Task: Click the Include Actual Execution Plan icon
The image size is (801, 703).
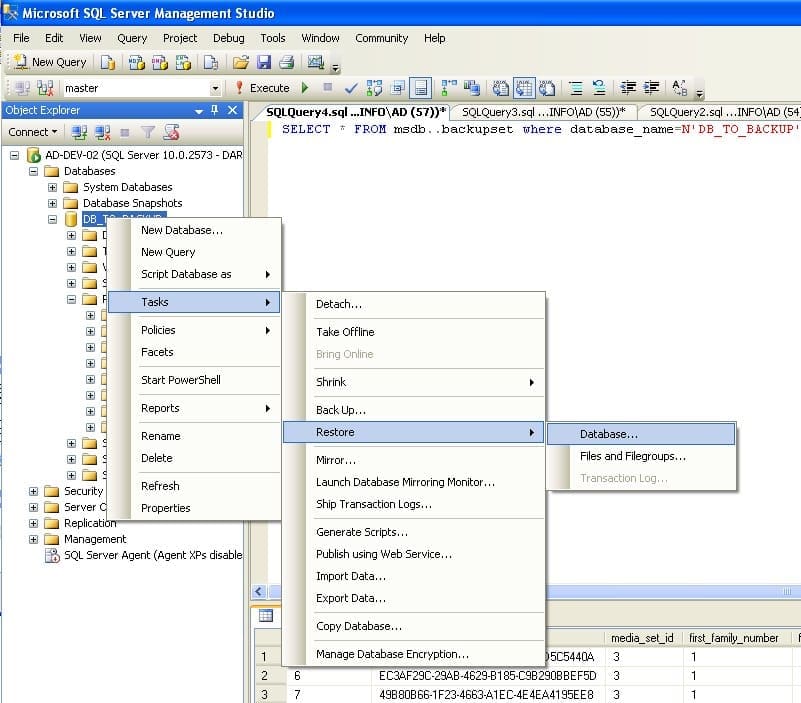Action: [448, 88]
